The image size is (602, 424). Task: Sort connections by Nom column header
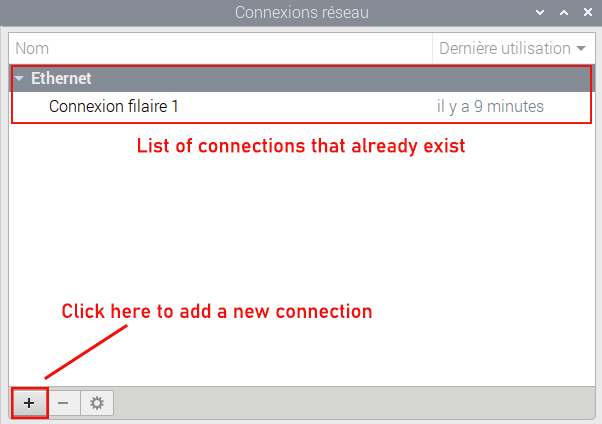click(x=200, y=48)
